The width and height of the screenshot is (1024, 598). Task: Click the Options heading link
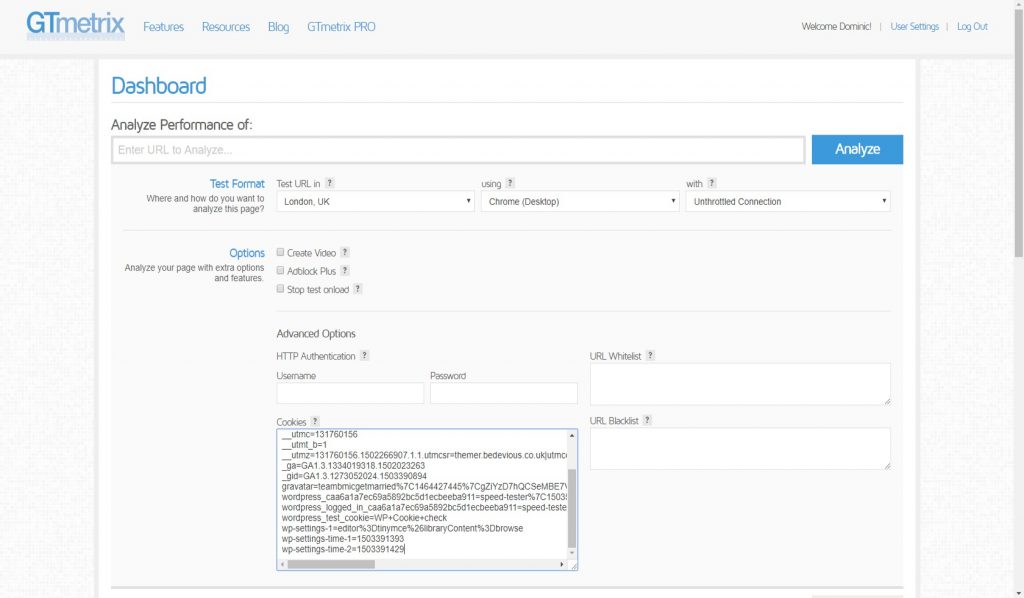[x=247, y=253]
